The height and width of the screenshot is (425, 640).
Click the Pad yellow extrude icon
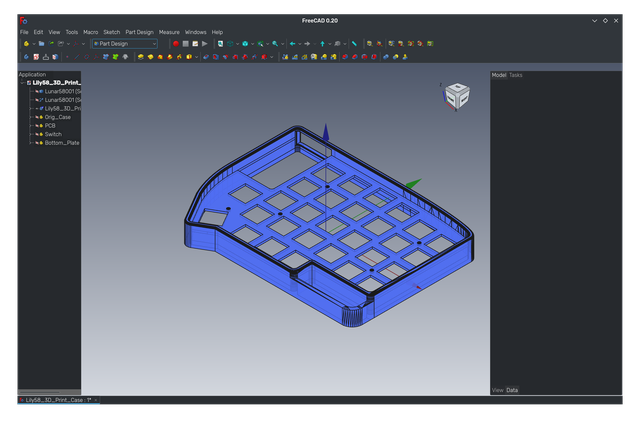(140, 57)
